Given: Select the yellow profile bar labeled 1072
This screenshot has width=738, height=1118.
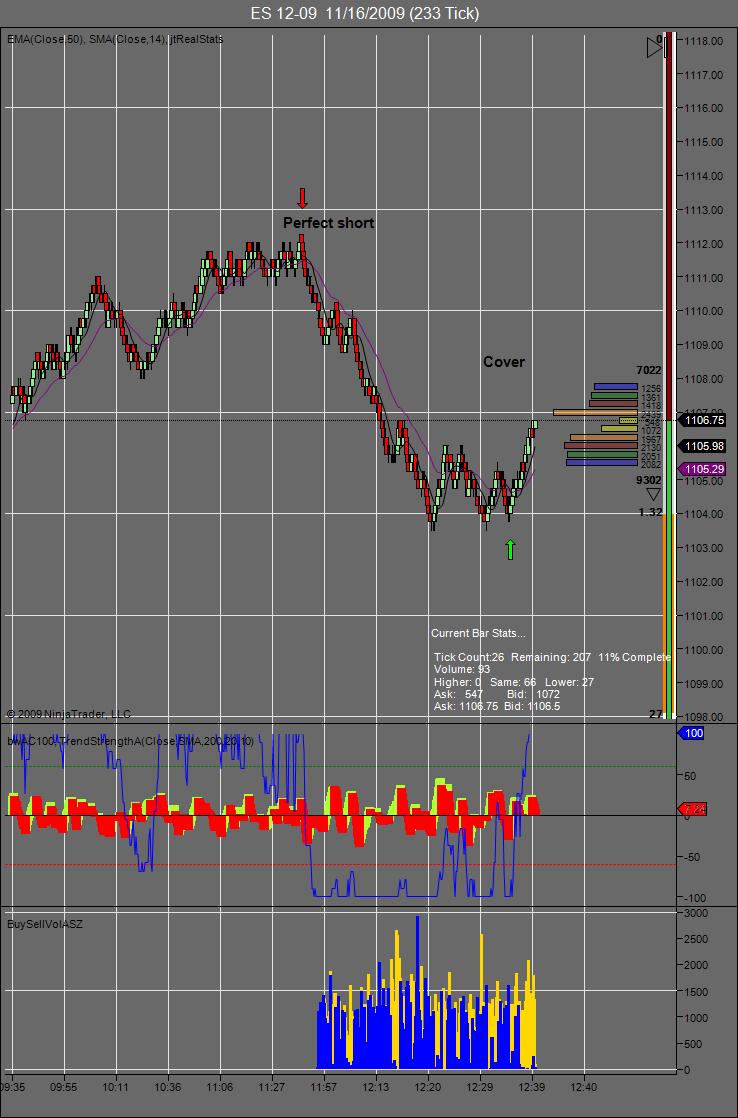Looking at the screenshot, I should (620, 429).
